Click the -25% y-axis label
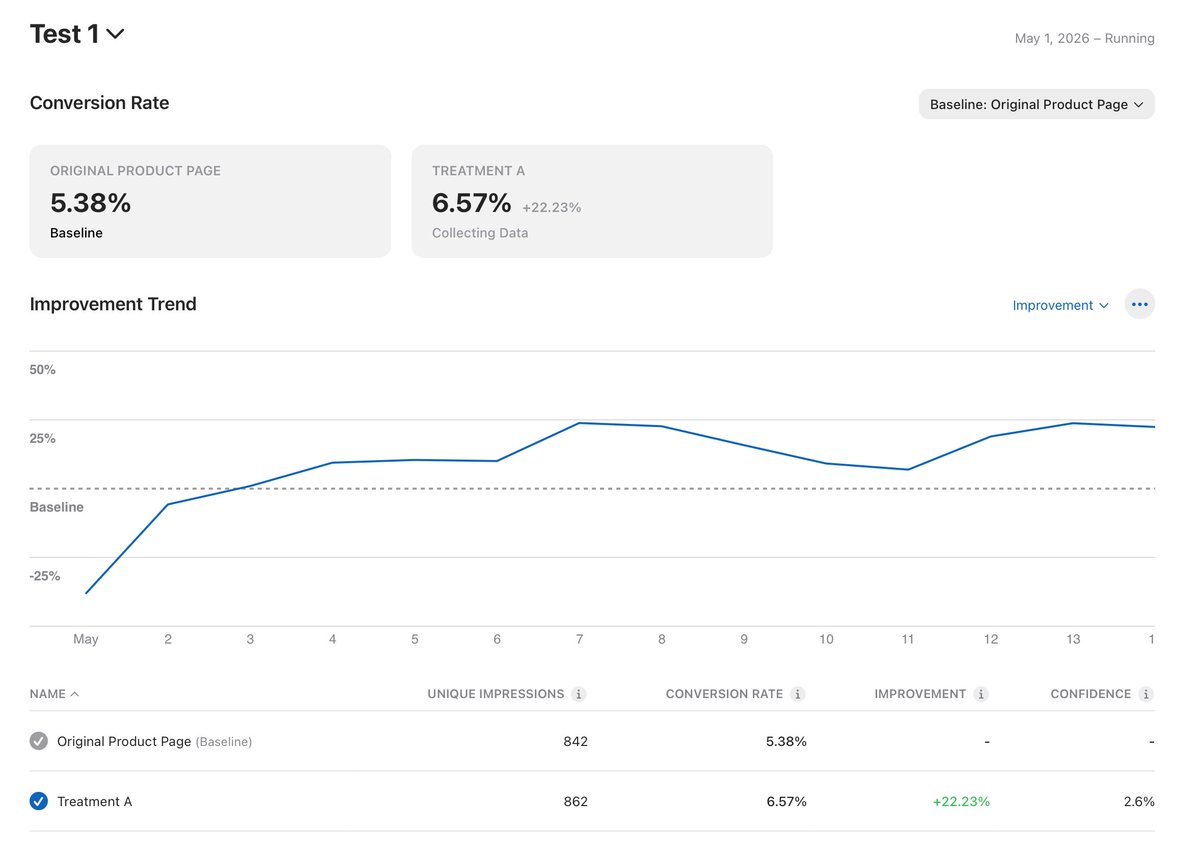The width and height of the screenshot is (1200, 854). tap(45, 577)
